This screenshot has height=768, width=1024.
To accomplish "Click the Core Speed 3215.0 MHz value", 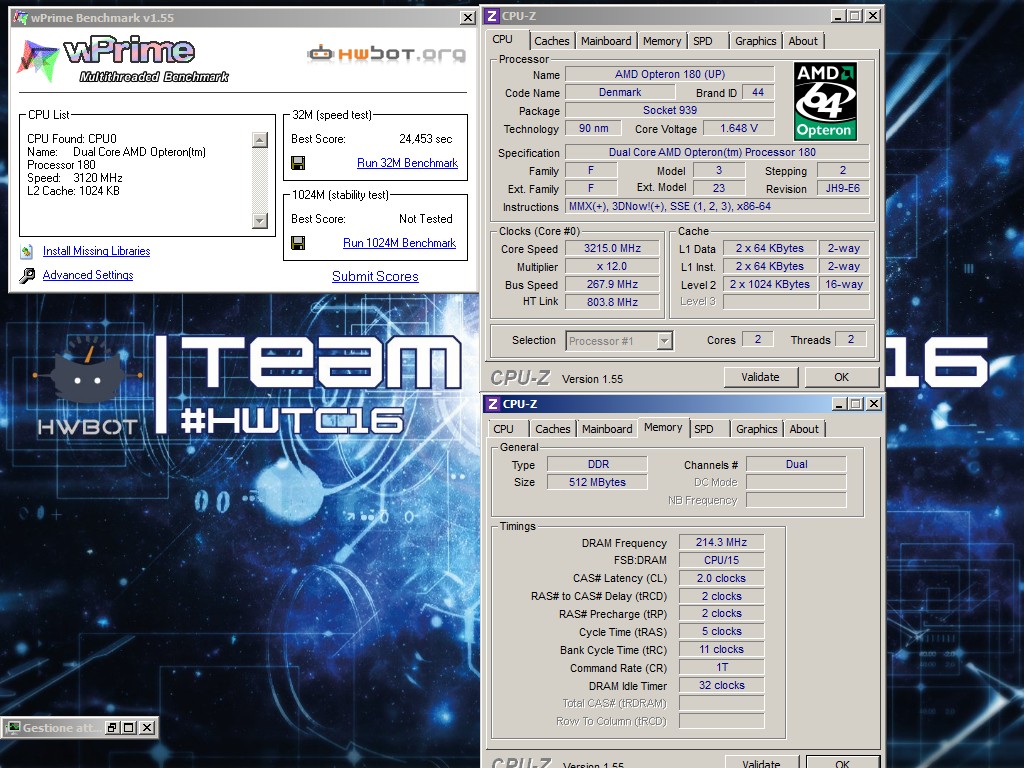I will (x=613, y=249).
